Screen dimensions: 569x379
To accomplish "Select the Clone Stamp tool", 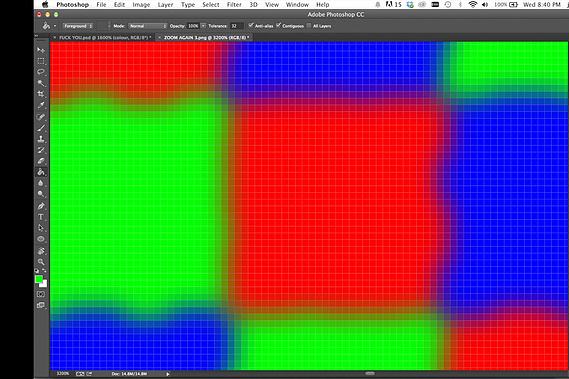I will [41, 139].
